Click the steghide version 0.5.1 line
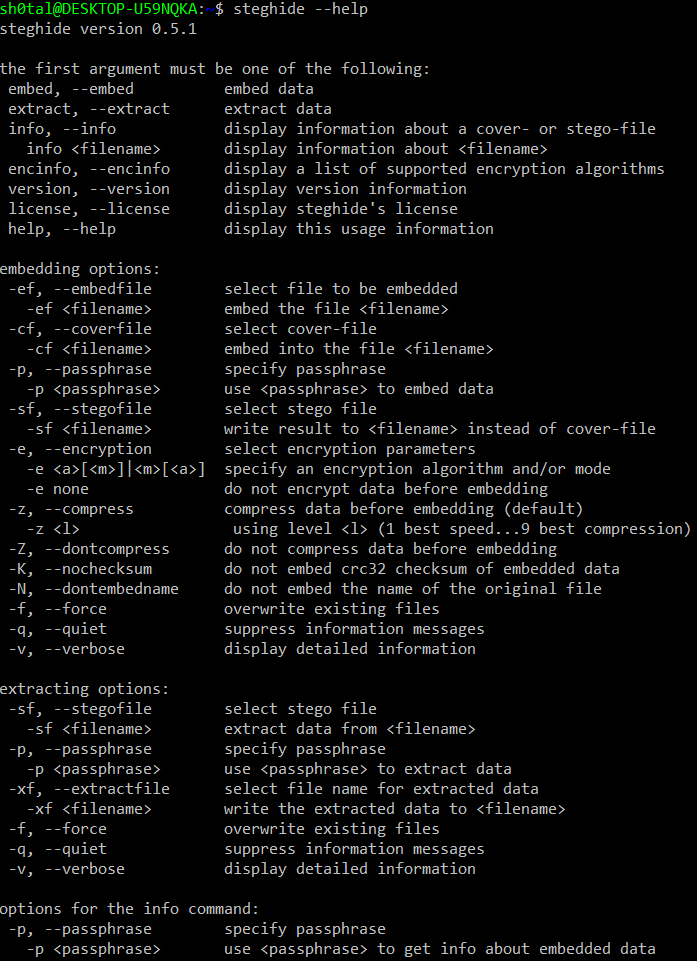 pyautogui.click(x=98, y=29)
